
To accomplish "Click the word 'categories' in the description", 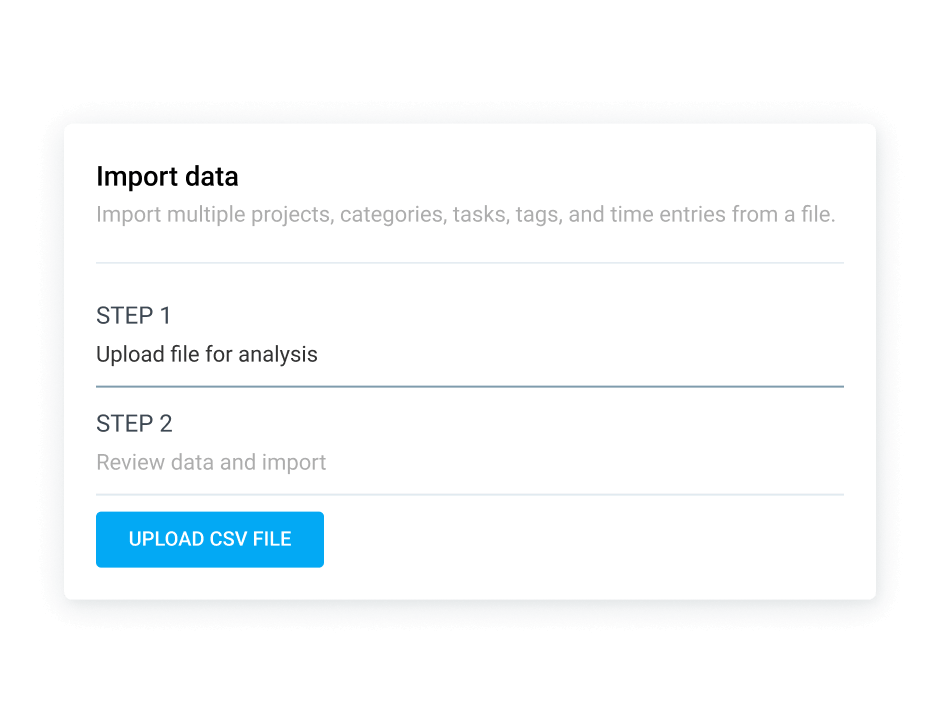I will [x=392, y=215].
